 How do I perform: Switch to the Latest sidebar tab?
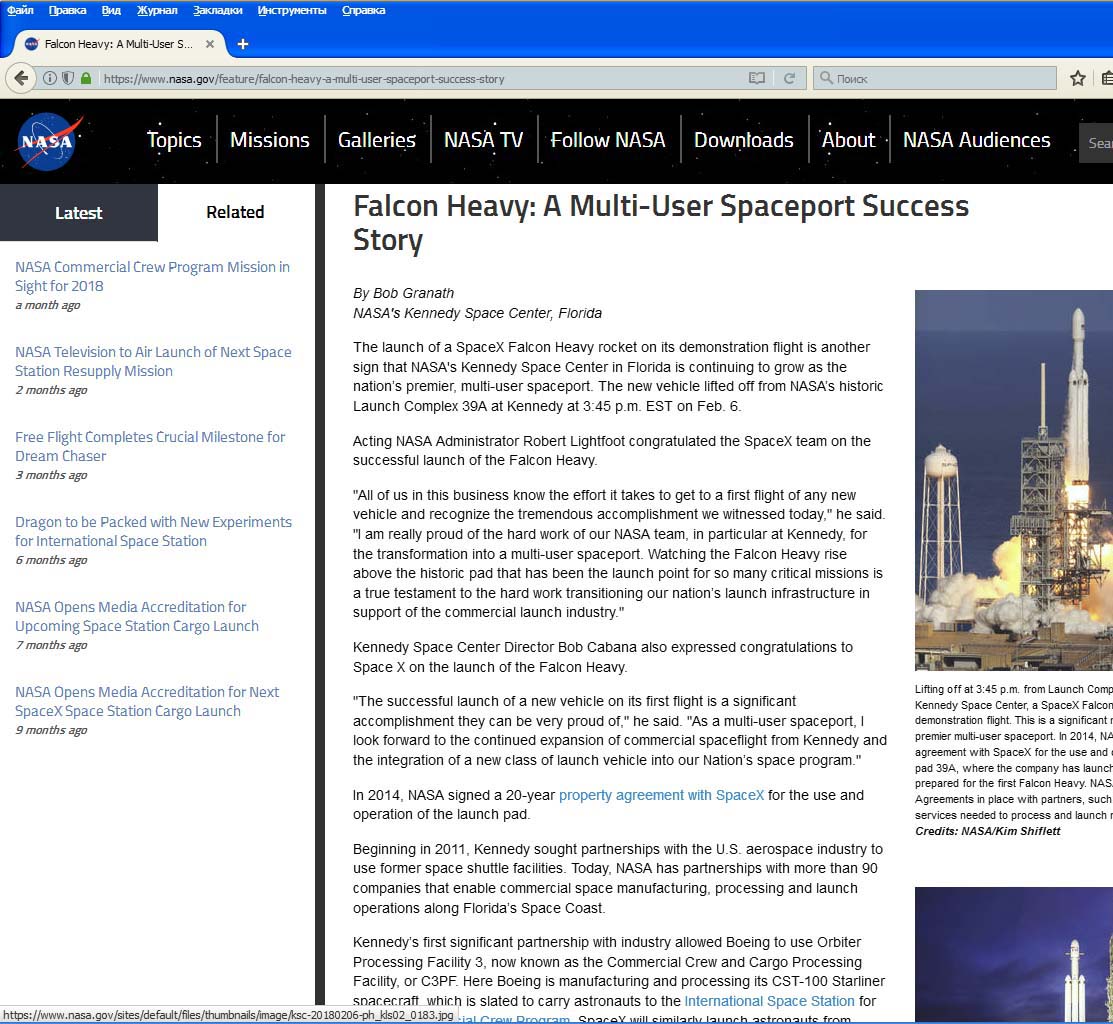(x=79, y=213)
